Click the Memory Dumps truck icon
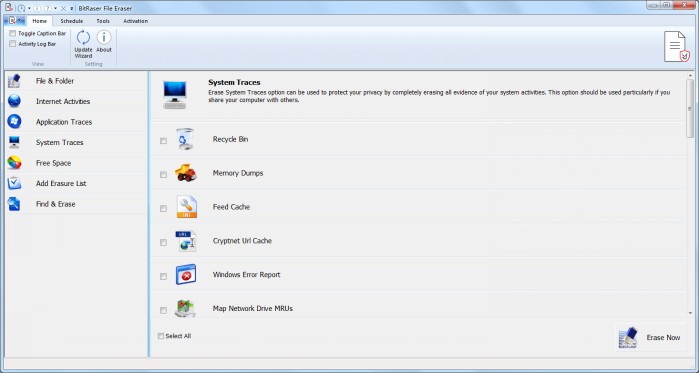Image resolution: width=699 pixels, height=373 pixels. click(x=186, y=172)
